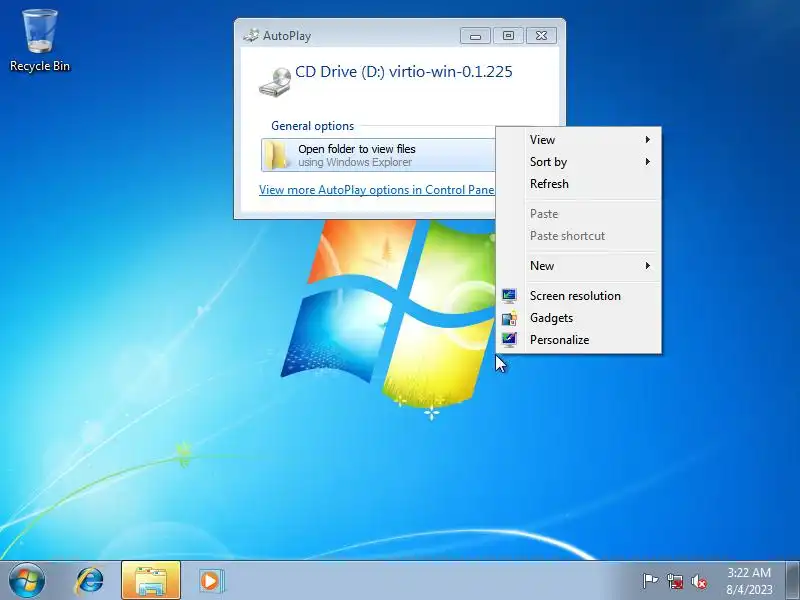Choose Refresh from the context menu
Viewport: 800px width, 600px height.
(579, 184)
